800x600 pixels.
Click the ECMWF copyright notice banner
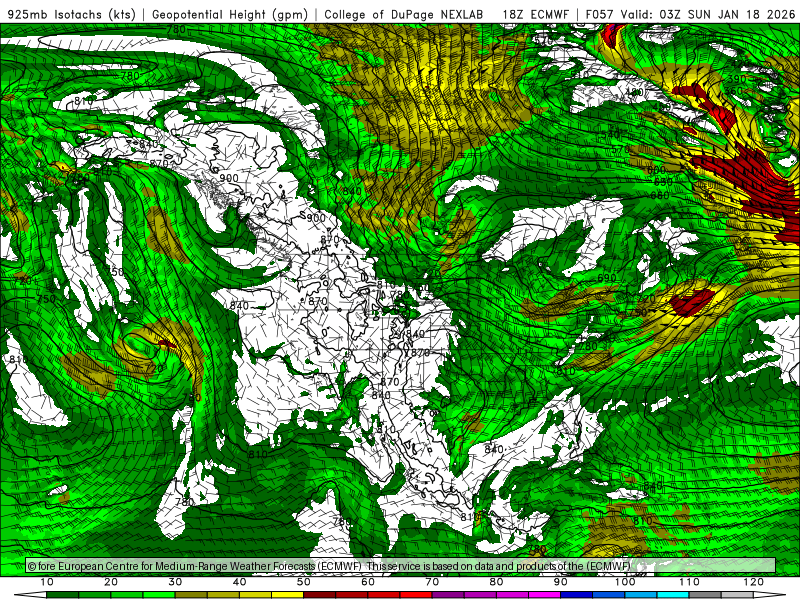[x=401, y=566]
